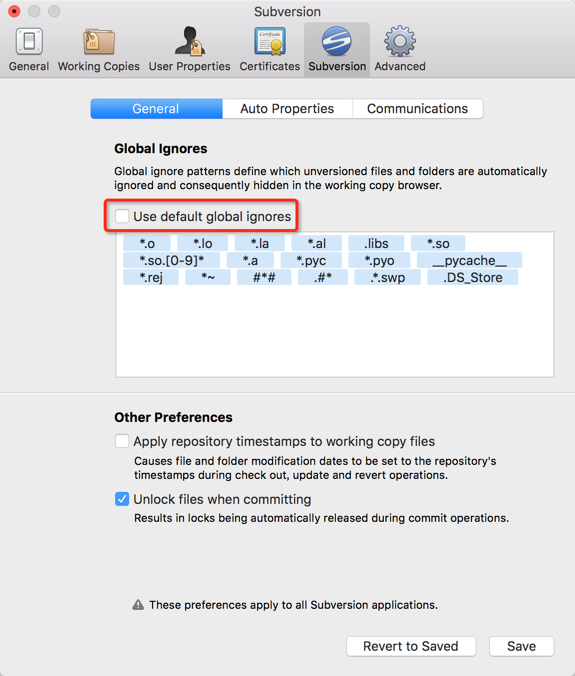Uncheck Unlock files when committing
This screenshot has height=676, width=575.
click(x=122, y=499)
